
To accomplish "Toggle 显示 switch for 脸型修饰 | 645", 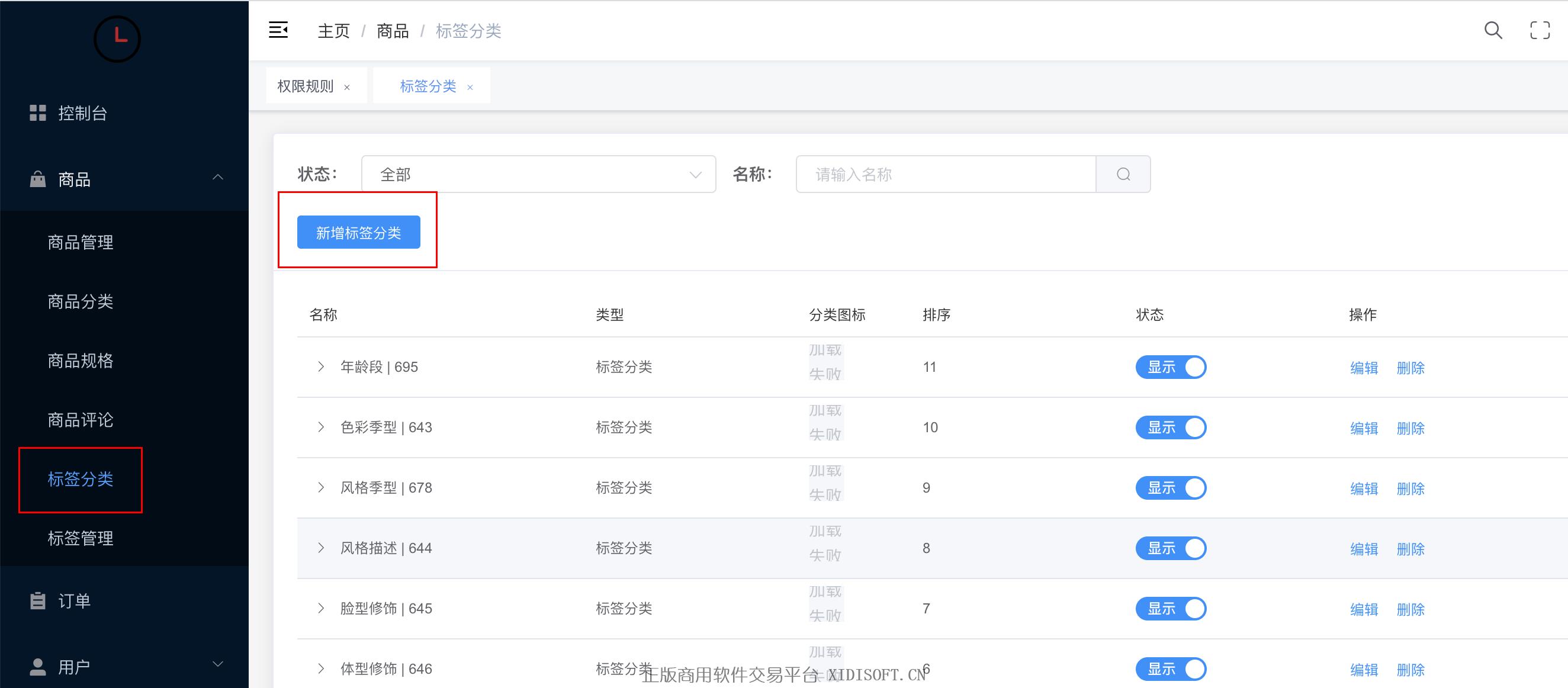I will 1171,608.
